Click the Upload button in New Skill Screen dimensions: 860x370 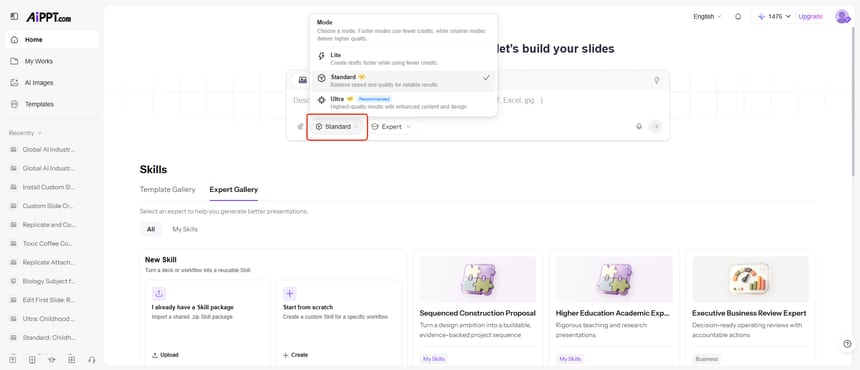pyautogui.click(x=165, y=355)
